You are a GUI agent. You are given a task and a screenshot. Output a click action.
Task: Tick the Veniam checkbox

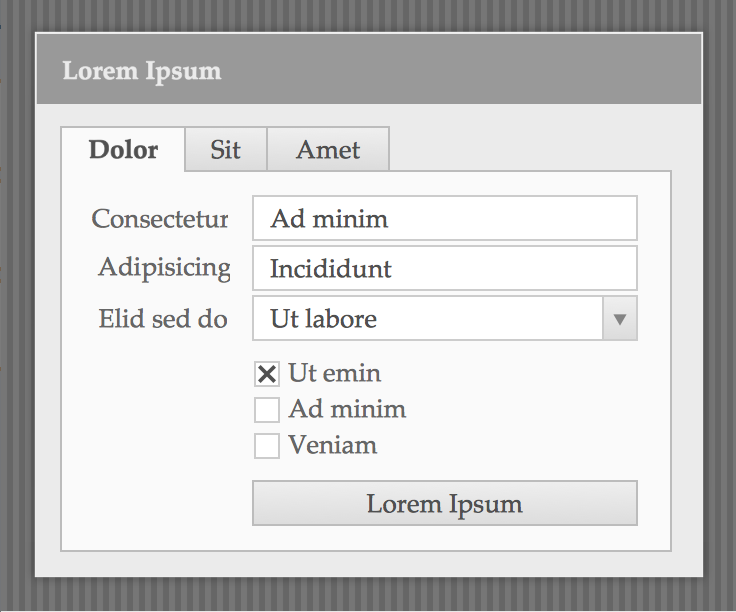pyautogui.click(x=267, y=445)
